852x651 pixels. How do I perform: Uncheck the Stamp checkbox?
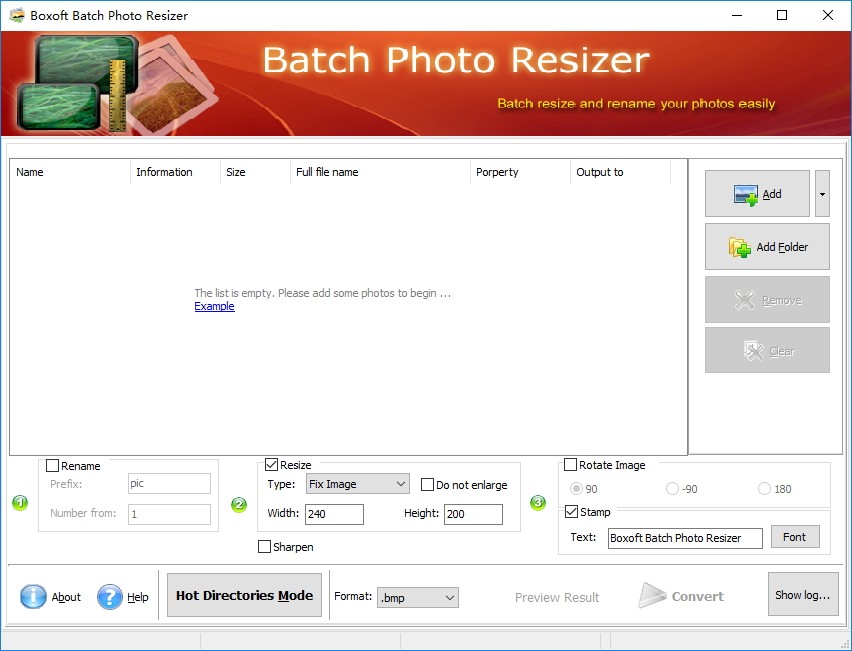point(571,511)
